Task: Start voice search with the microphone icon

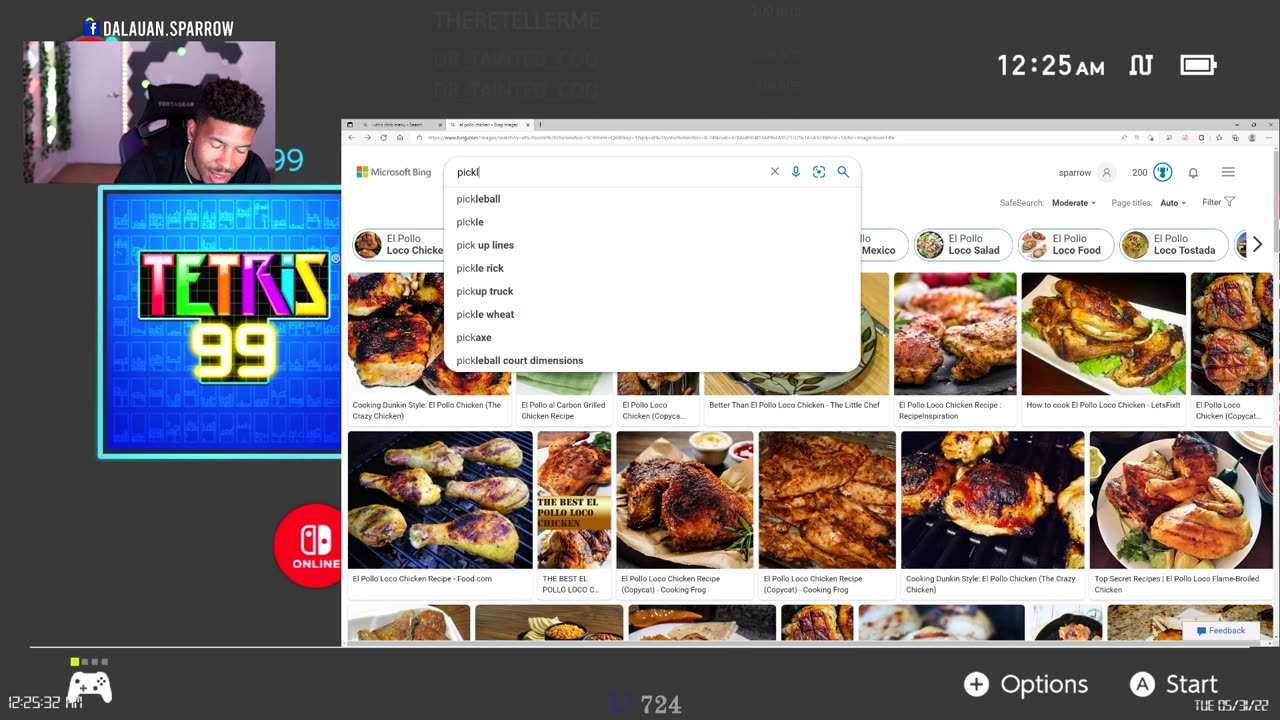Action: (796, 172)
